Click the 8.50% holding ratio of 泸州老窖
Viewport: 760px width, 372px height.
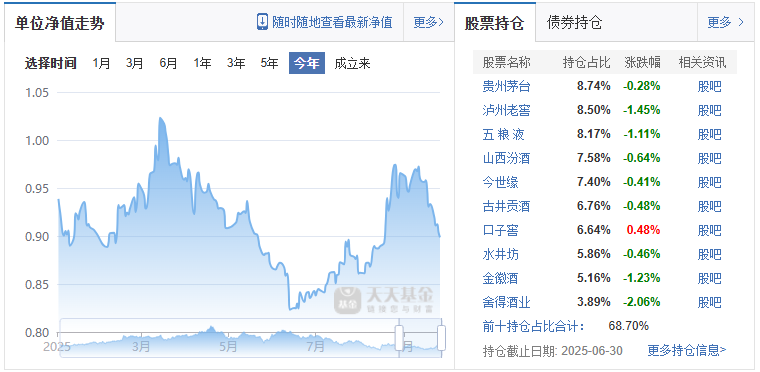594,110
